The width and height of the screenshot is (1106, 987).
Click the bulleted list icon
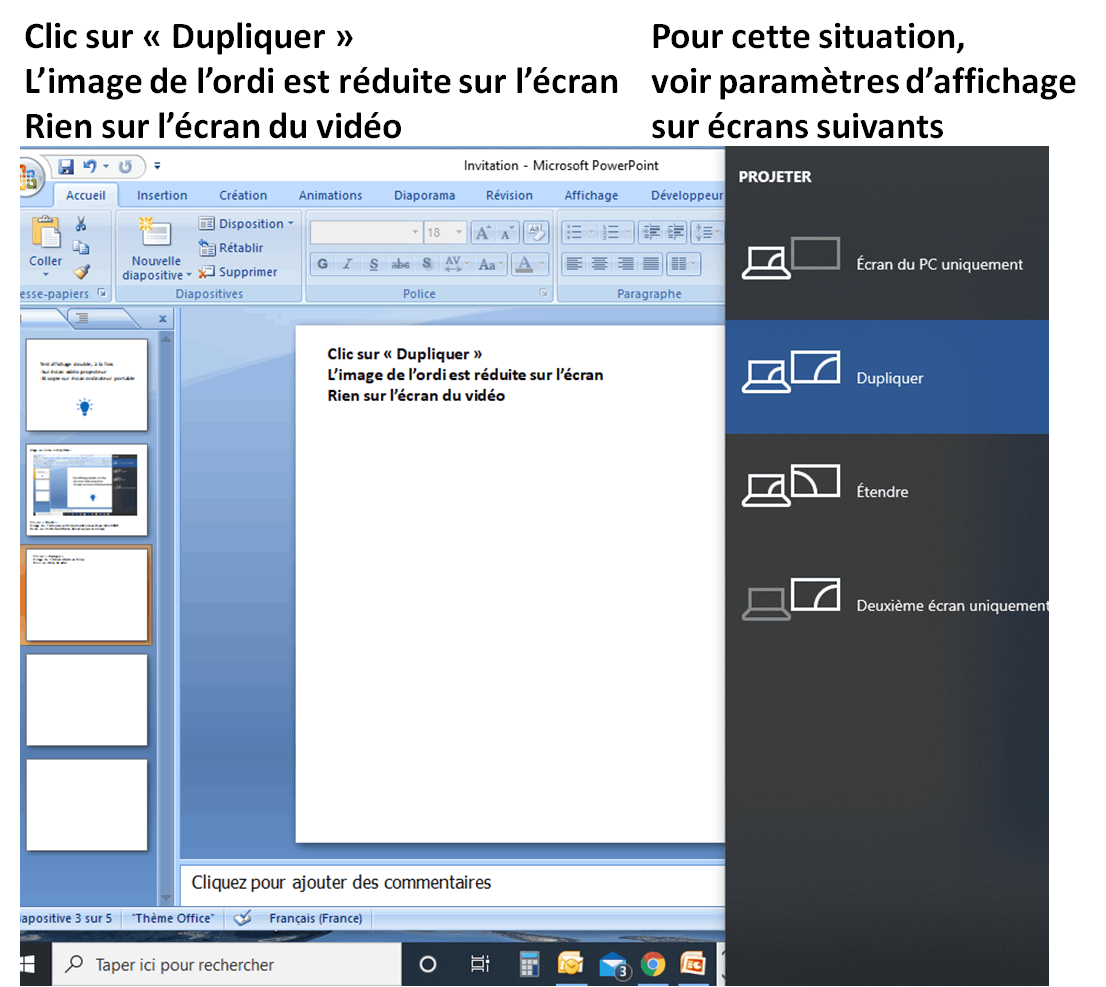(x=576, y=232)
